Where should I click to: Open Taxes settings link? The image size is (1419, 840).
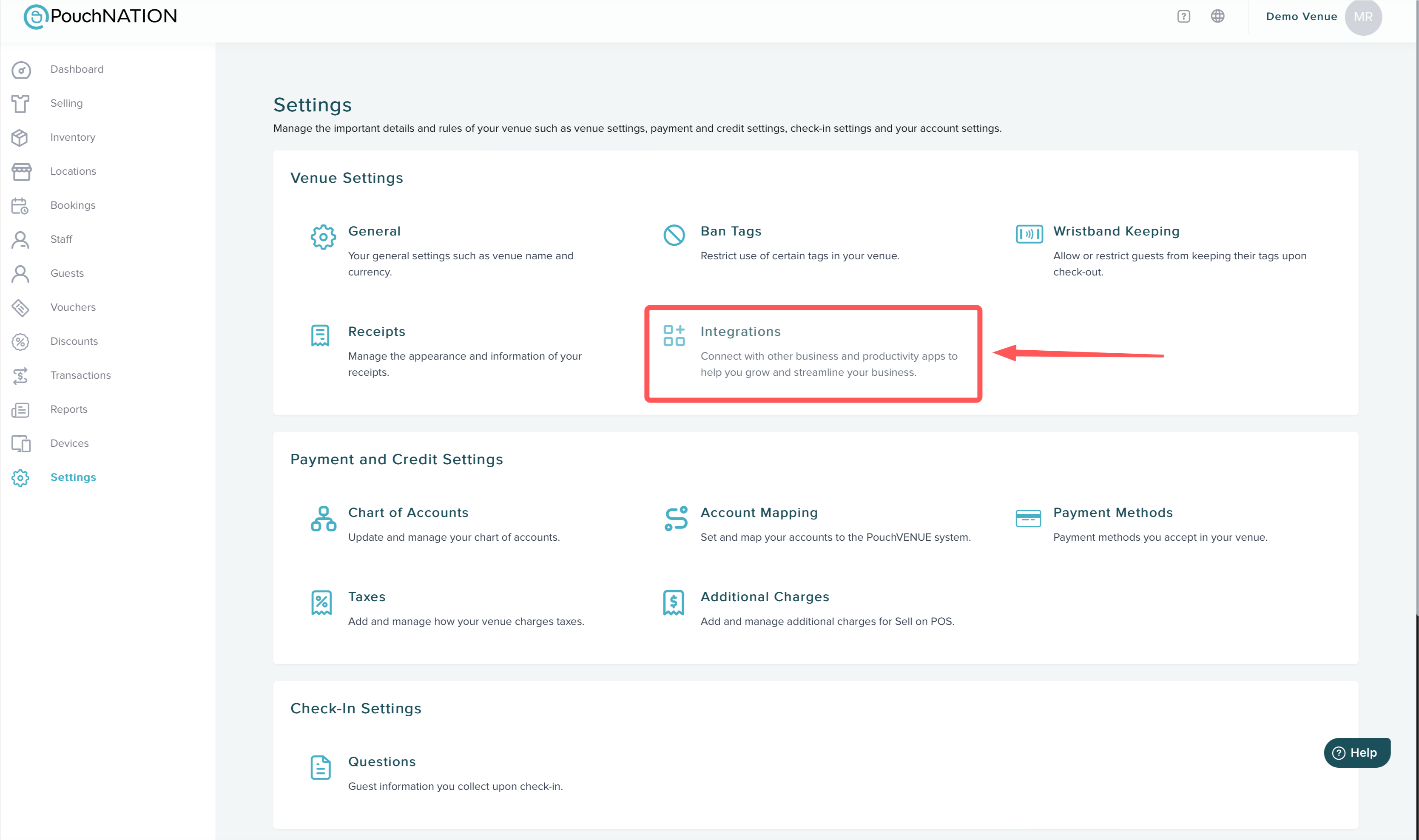pos(367,596)
